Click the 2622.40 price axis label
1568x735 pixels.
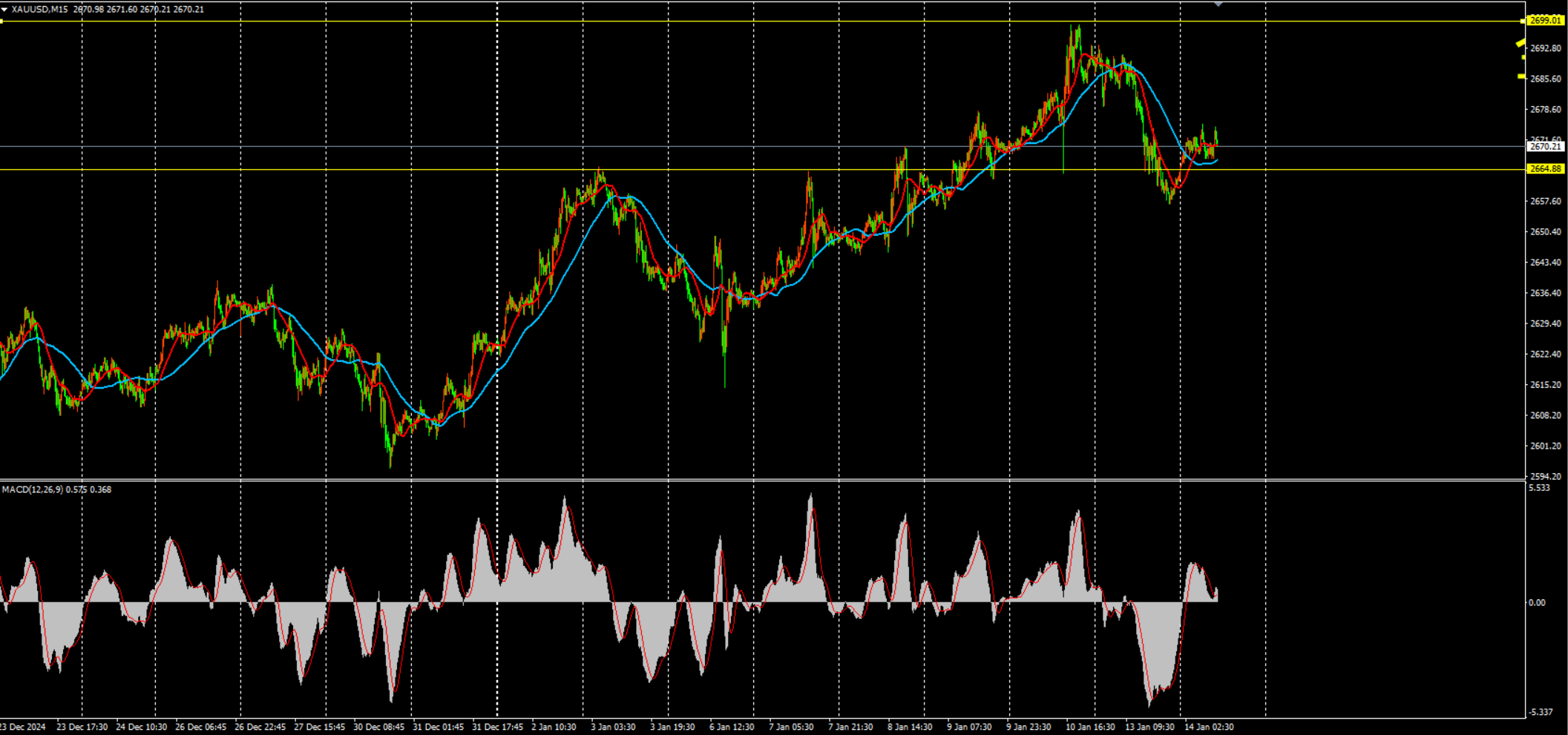coord(1546,355)
